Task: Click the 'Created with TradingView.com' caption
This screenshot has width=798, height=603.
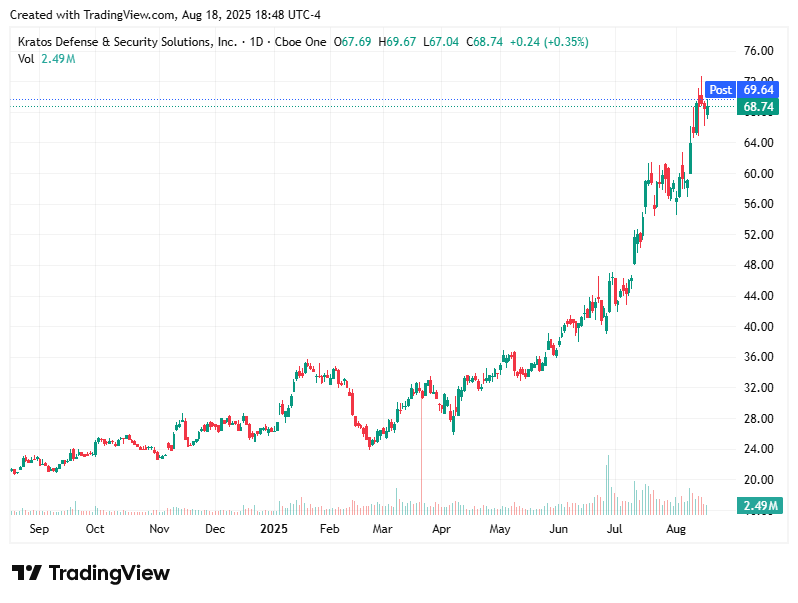Action: pos(165,15)
